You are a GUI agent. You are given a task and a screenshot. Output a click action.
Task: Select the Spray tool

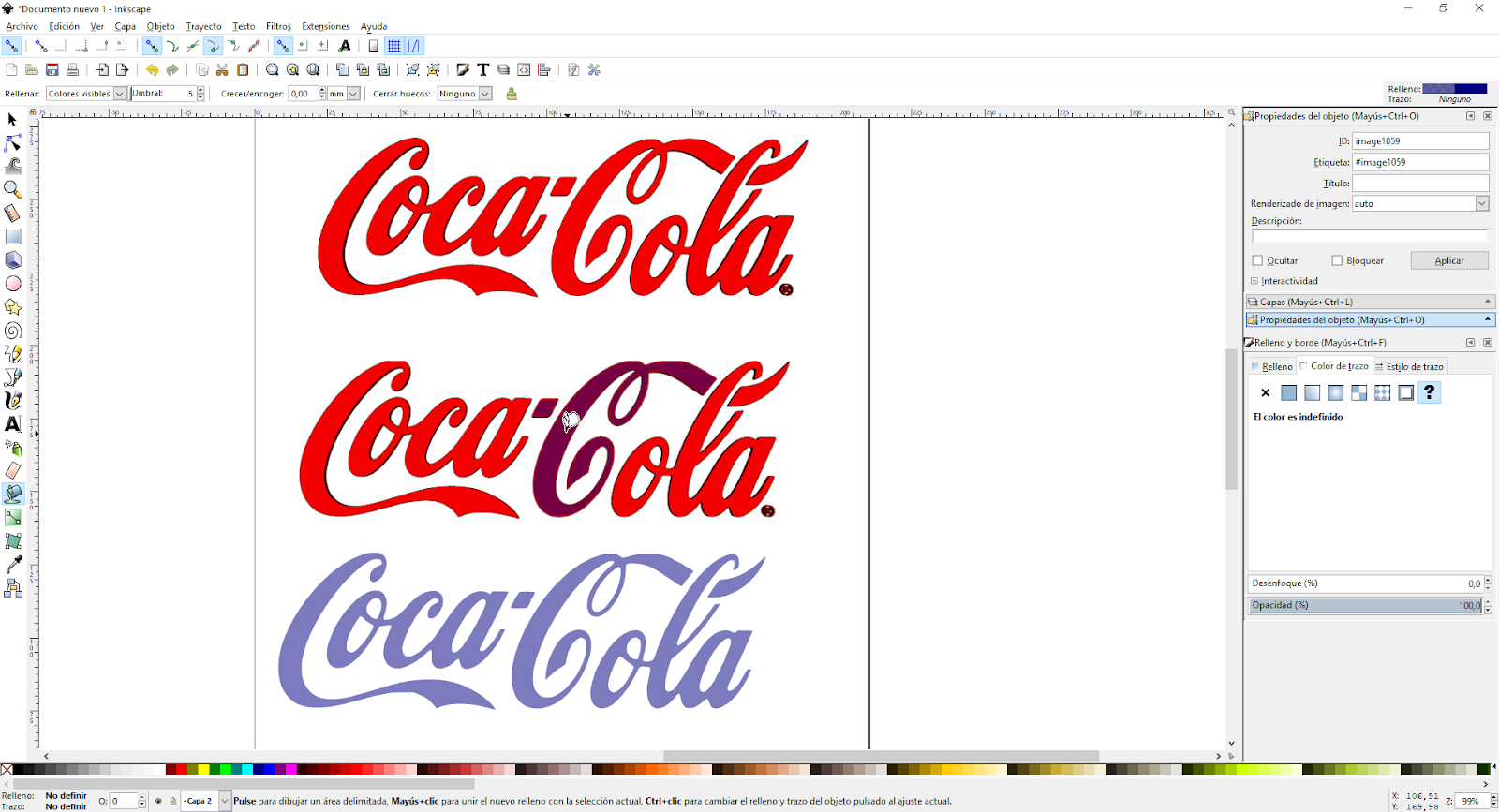point(13,448)
